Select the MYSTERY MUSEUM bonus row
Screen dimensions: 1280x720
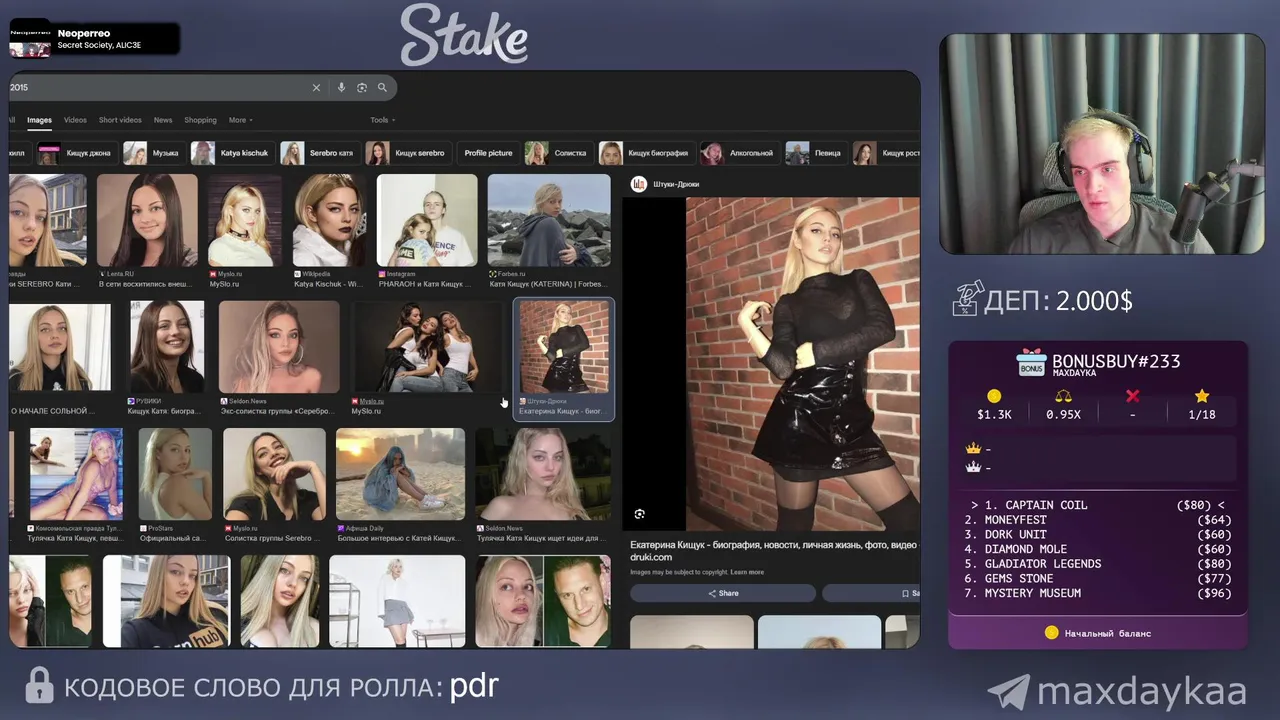coord(1098,593)
